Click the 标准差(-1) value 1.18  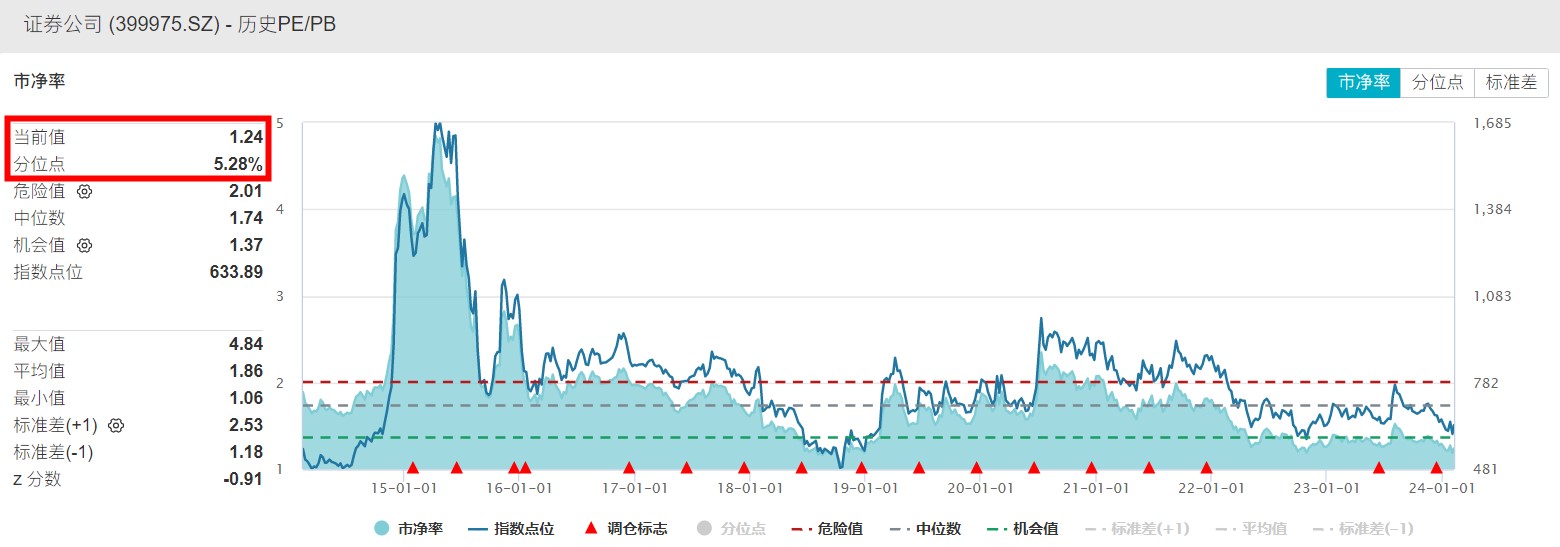click(246, 452)
